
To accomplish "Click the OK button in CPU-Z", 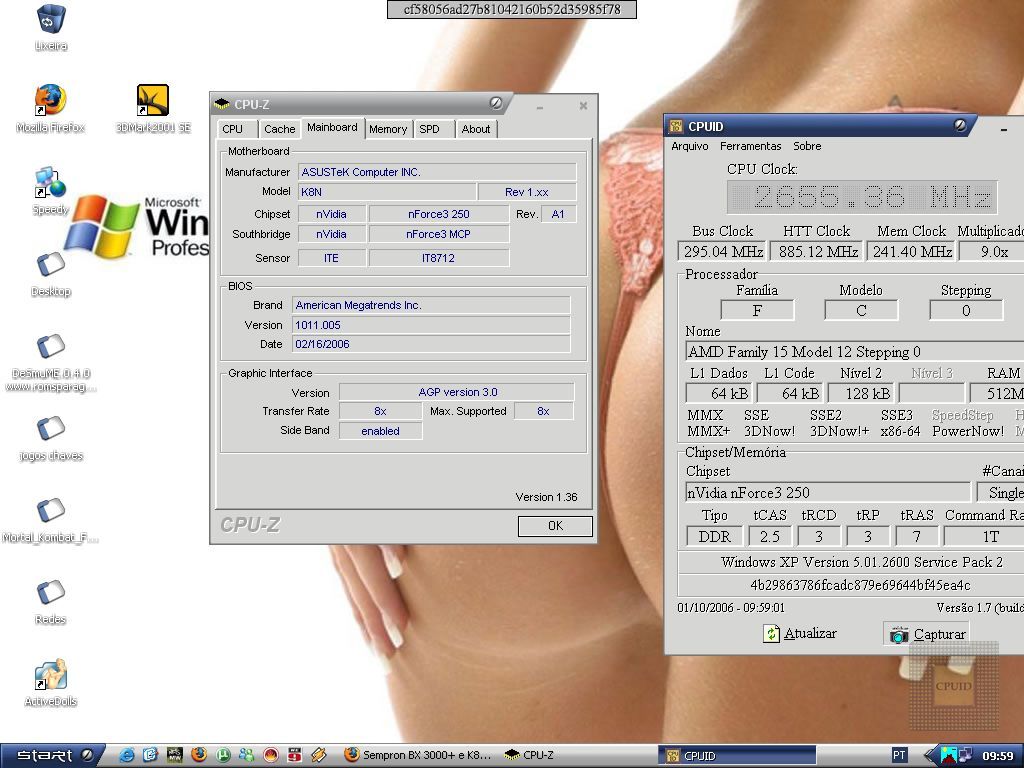I will pos(555,526).
